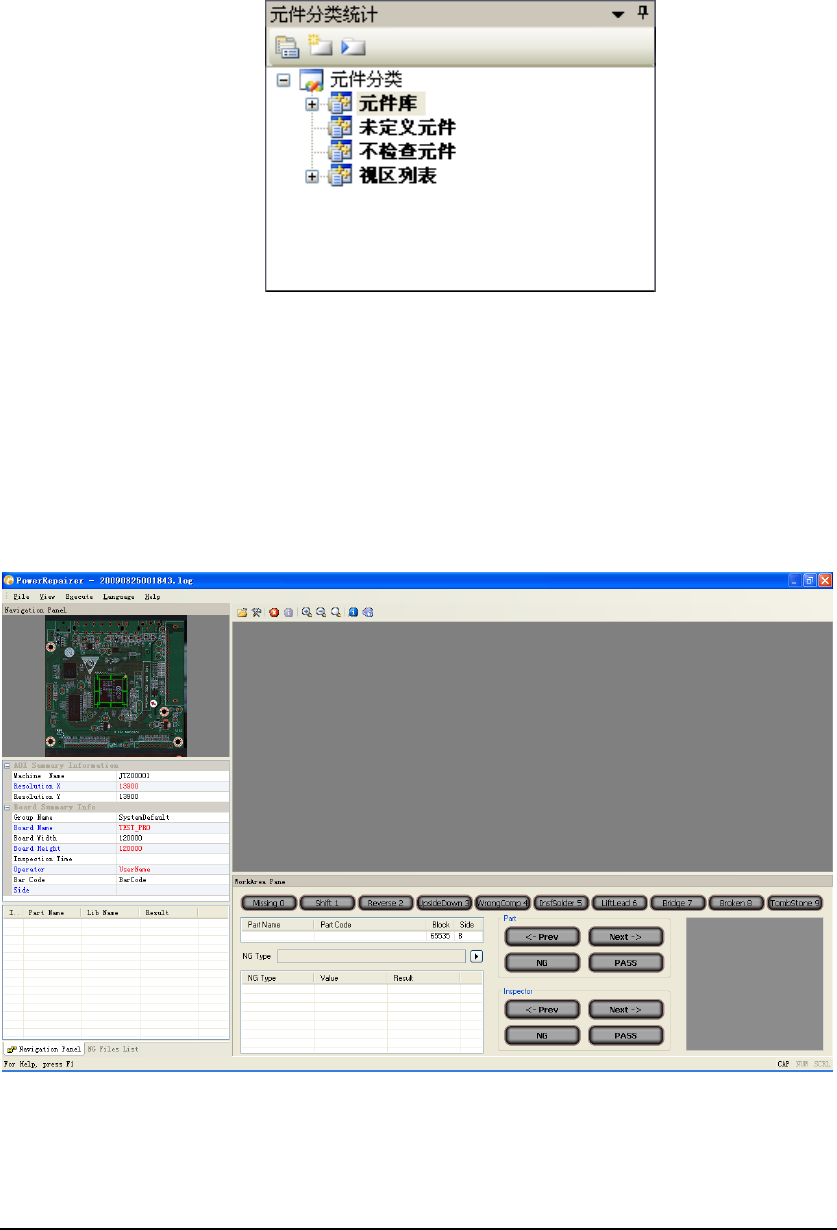Click the Reverse 2 defect button
The width and height of the screenshot is (837, 1230).
click(385, 902)
